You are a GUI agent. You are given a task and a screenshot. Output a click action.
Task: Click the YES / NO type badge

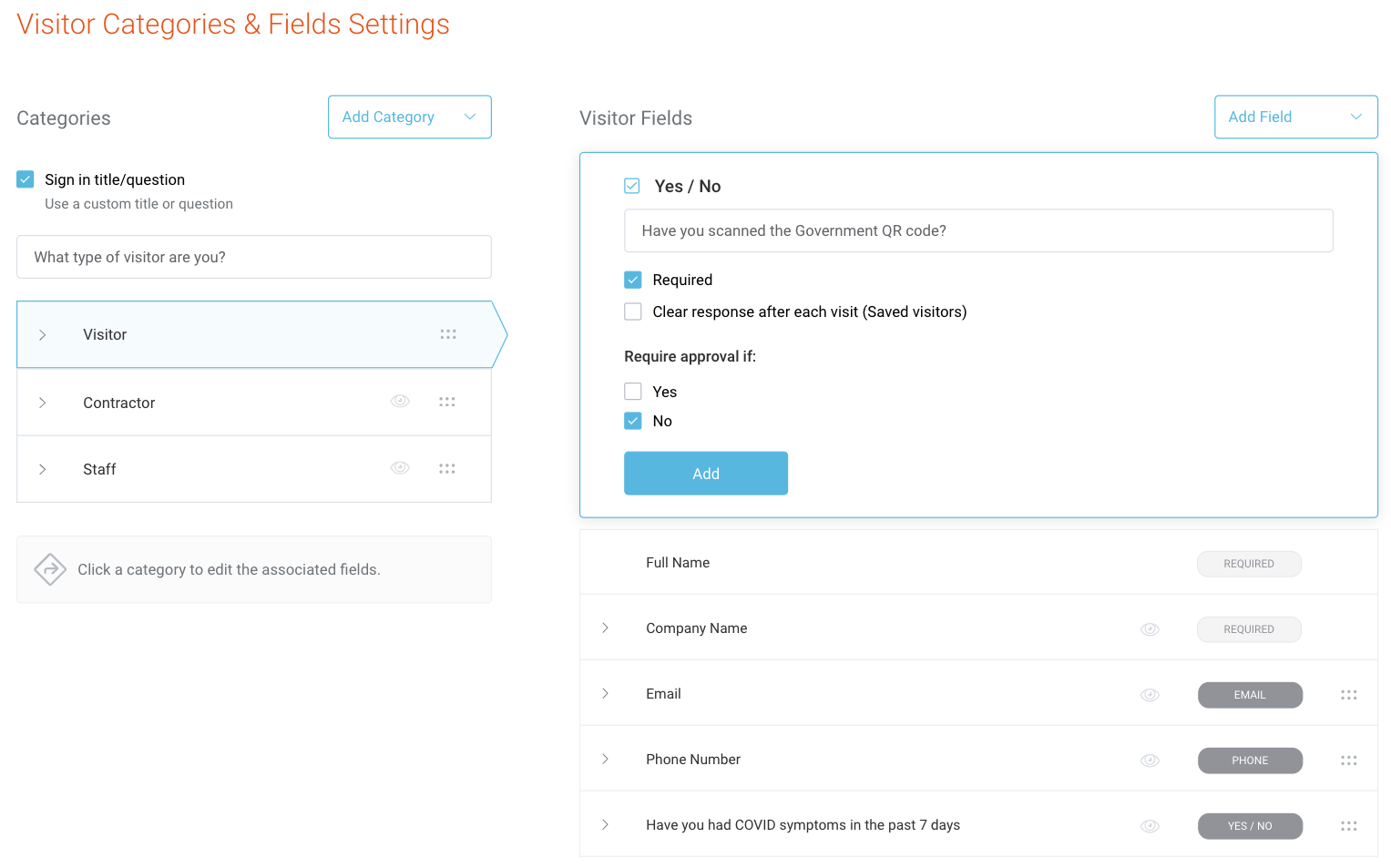1250,826
